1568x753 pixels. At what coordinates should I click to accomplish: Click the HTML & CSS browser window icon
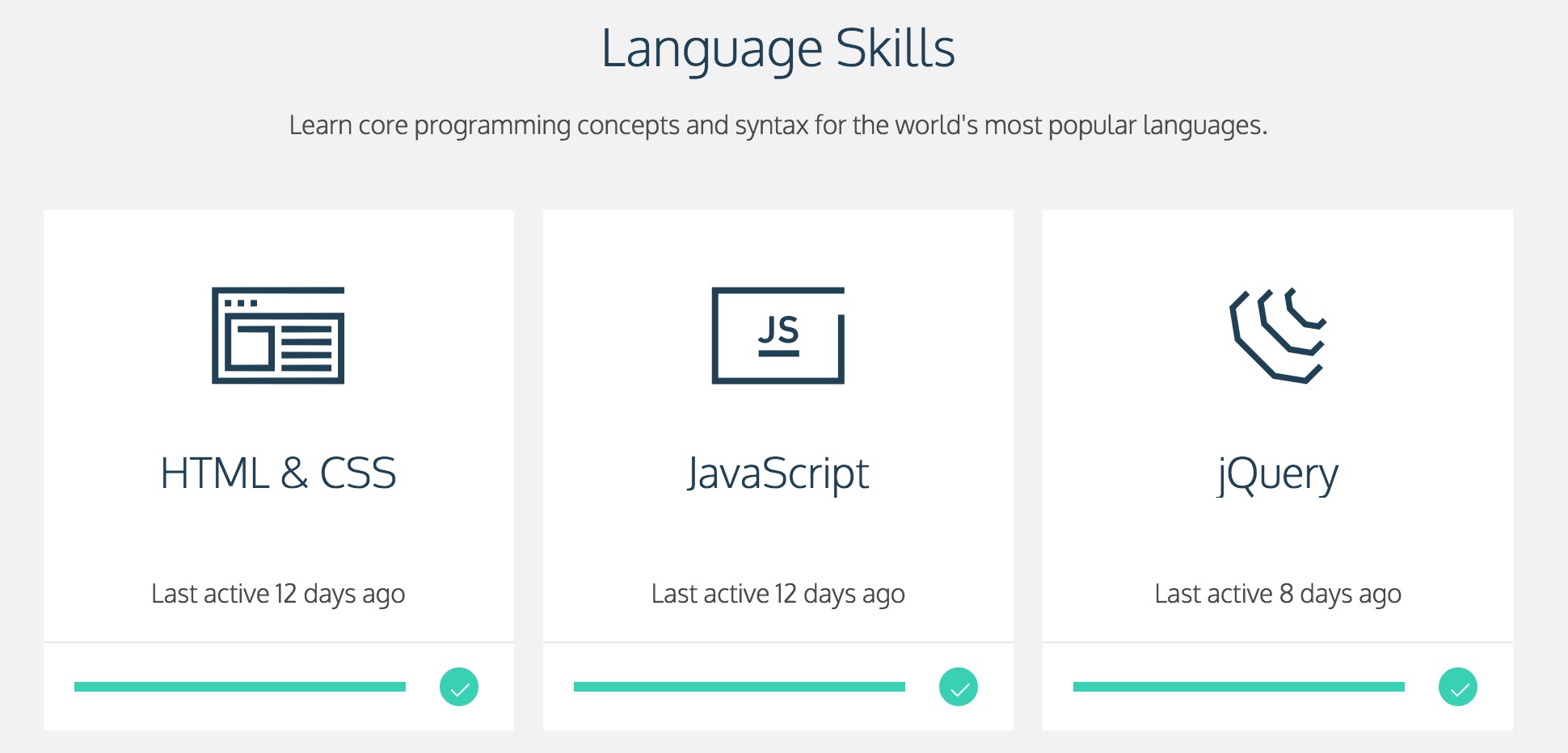[x=278, y=335]
